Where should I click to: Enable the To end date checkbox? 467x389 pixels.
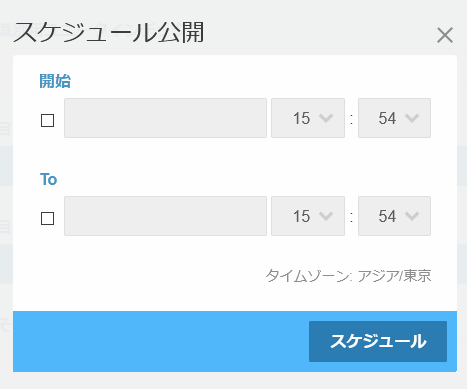click(47, 218)
